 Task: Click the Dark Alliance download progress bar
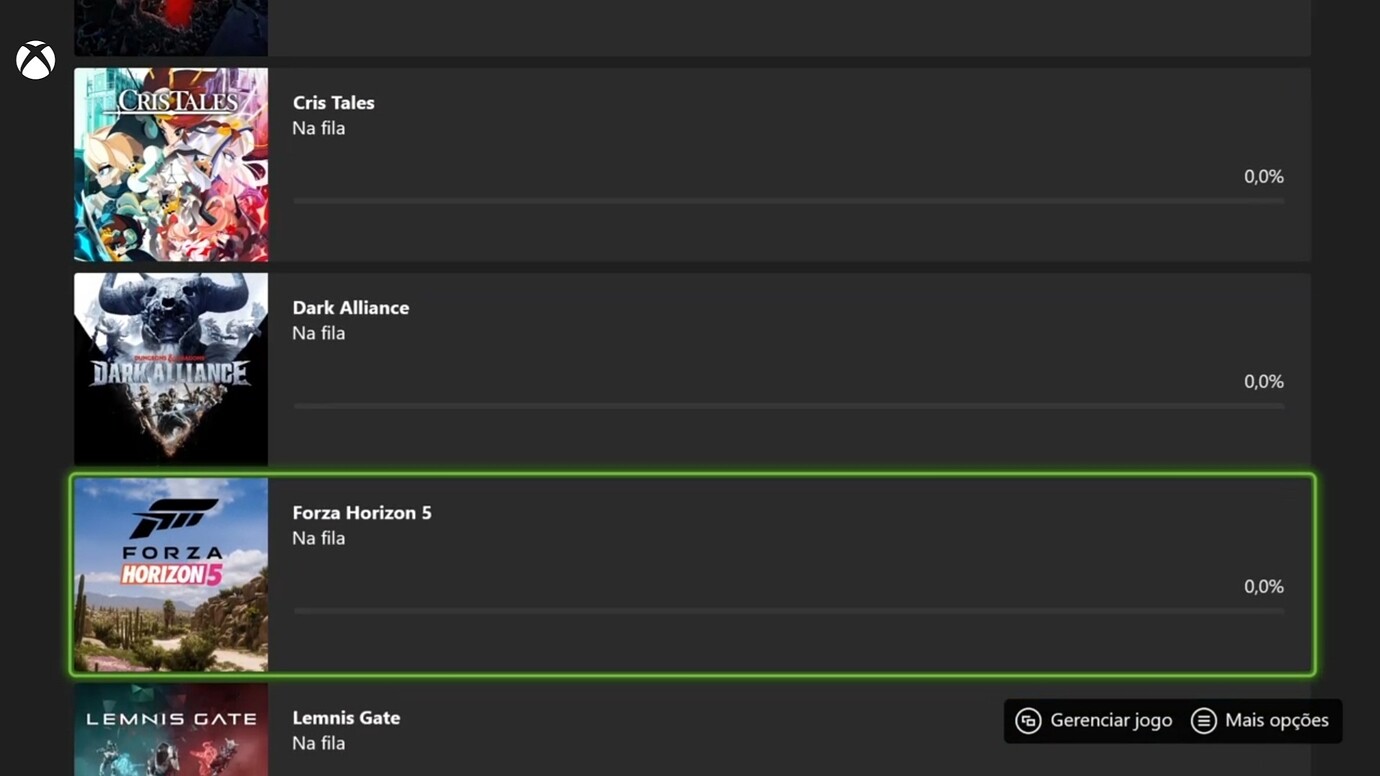[x=788, y=406]
